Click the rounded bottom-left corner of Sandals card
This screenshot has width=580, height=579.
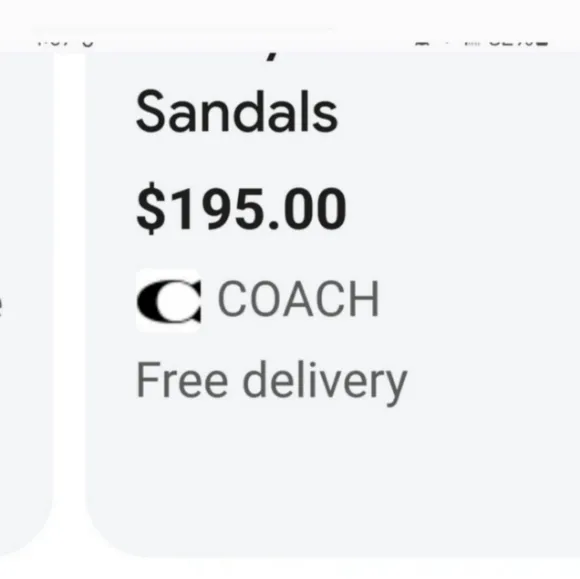[107, 536]
